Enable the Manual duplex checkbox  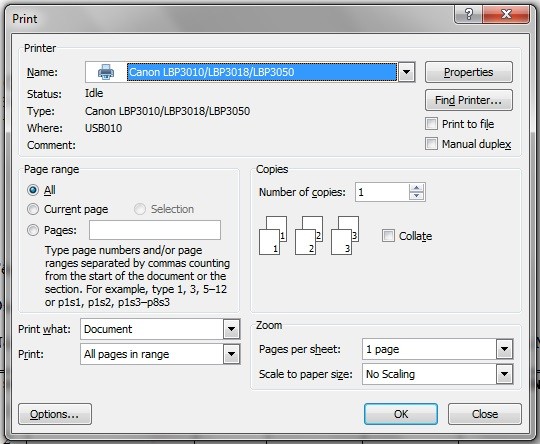point(431,144)
